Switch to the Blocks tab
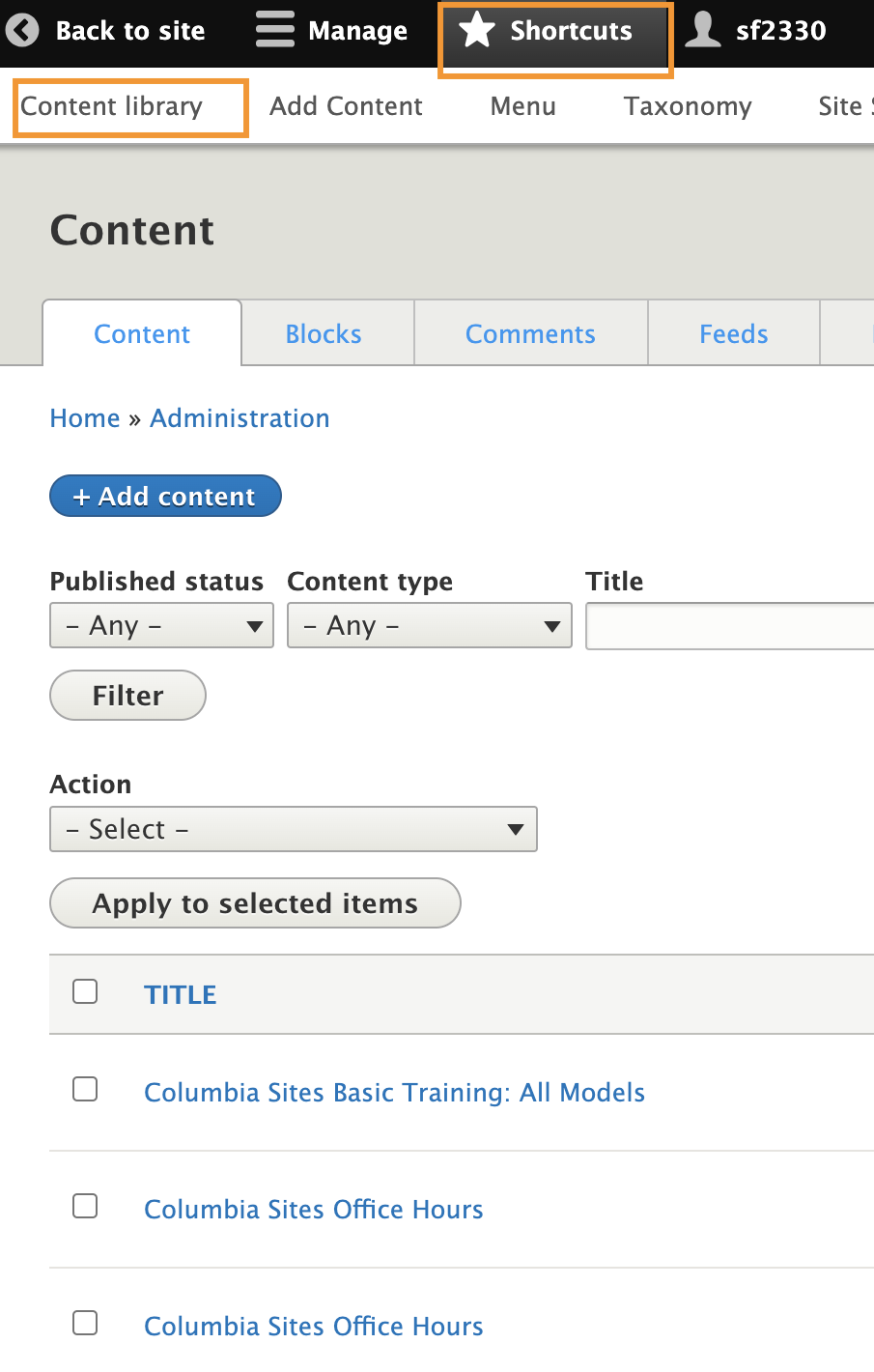The image size is (874, 1372). 324,334
